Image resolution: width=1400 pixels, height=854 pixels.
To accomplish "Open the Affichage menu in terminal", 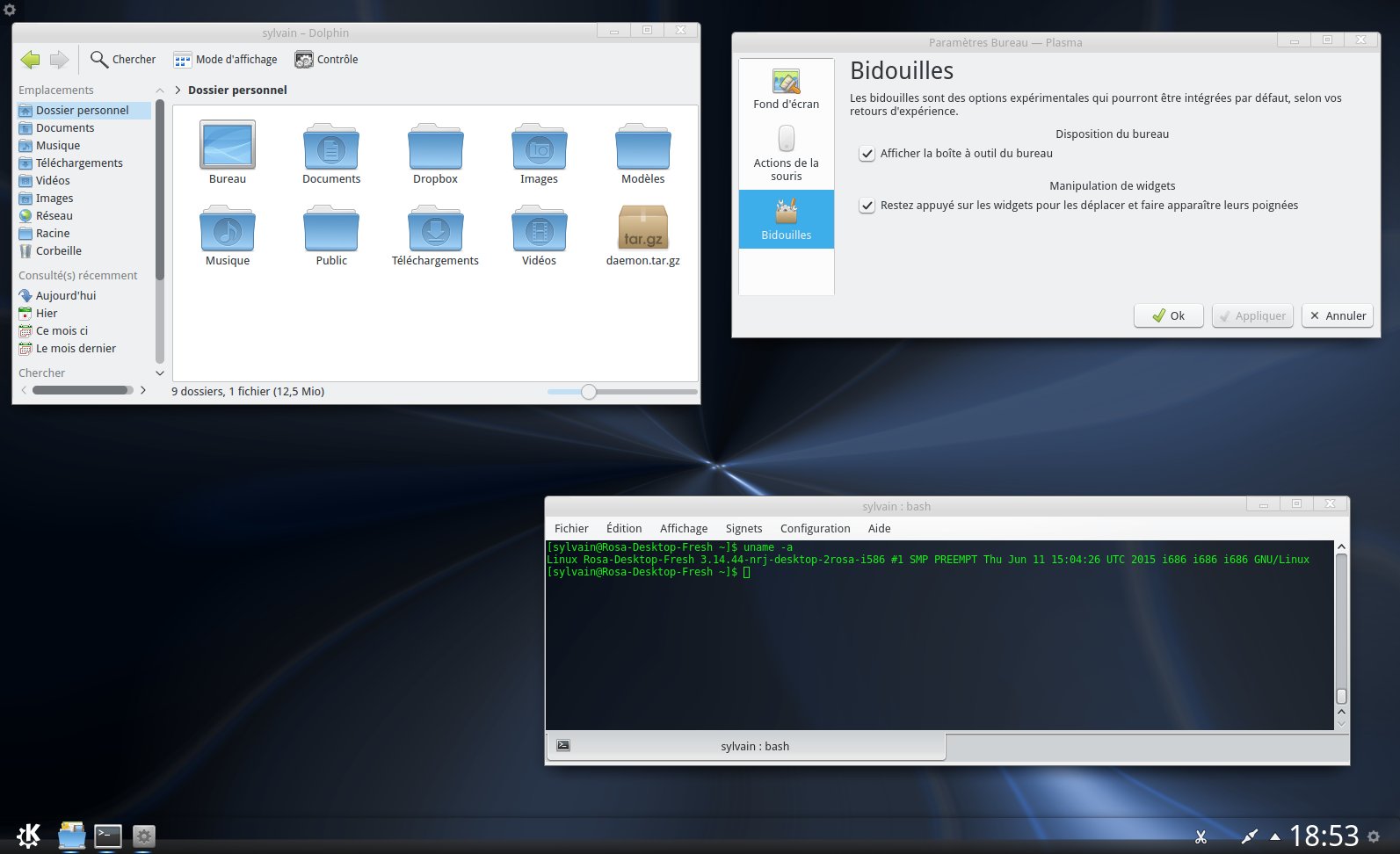I will tap(683, 528).
